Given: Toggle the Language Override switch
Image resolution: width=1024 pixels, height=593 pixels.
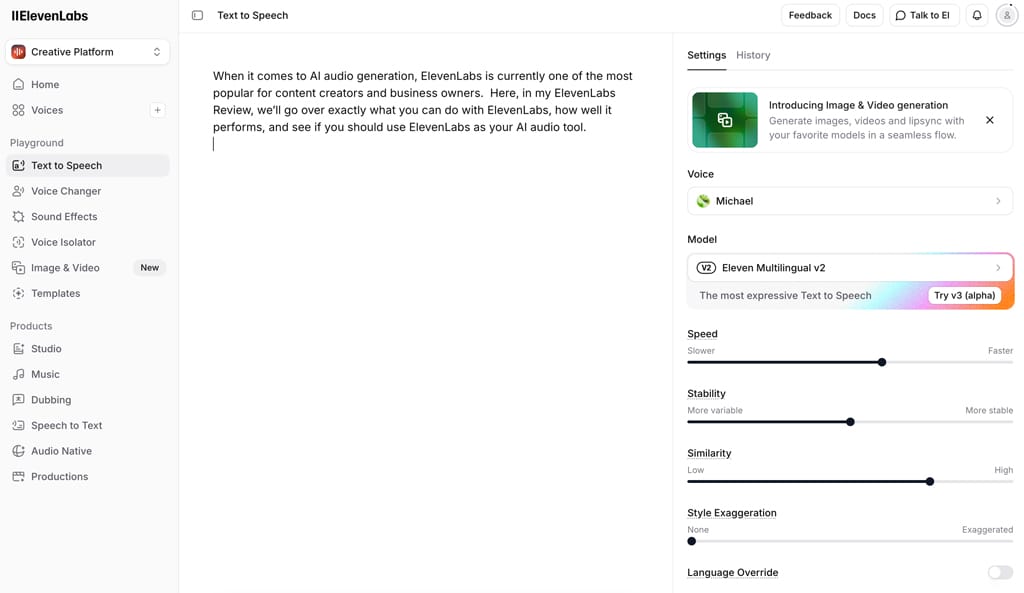Looking at the screenshot, I should pyautogui.click(x=999, y=572).
